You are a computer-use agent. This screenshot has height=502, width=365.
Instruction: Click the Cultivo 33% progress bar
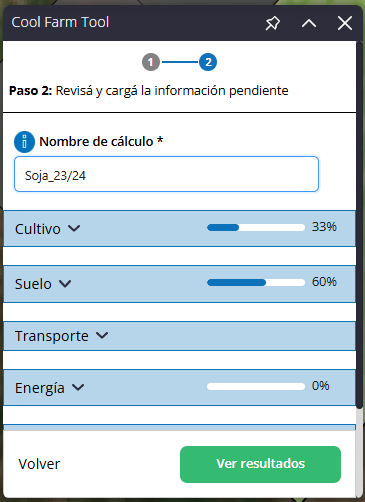[256, 228]
